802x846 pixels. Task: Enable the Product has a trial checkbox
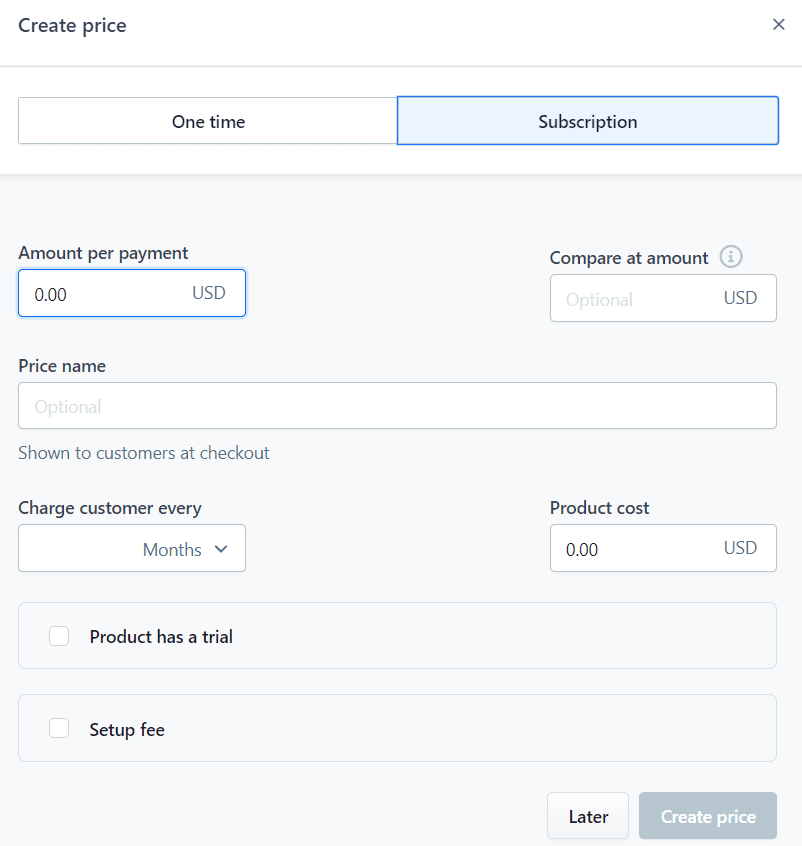pos(59,636)
